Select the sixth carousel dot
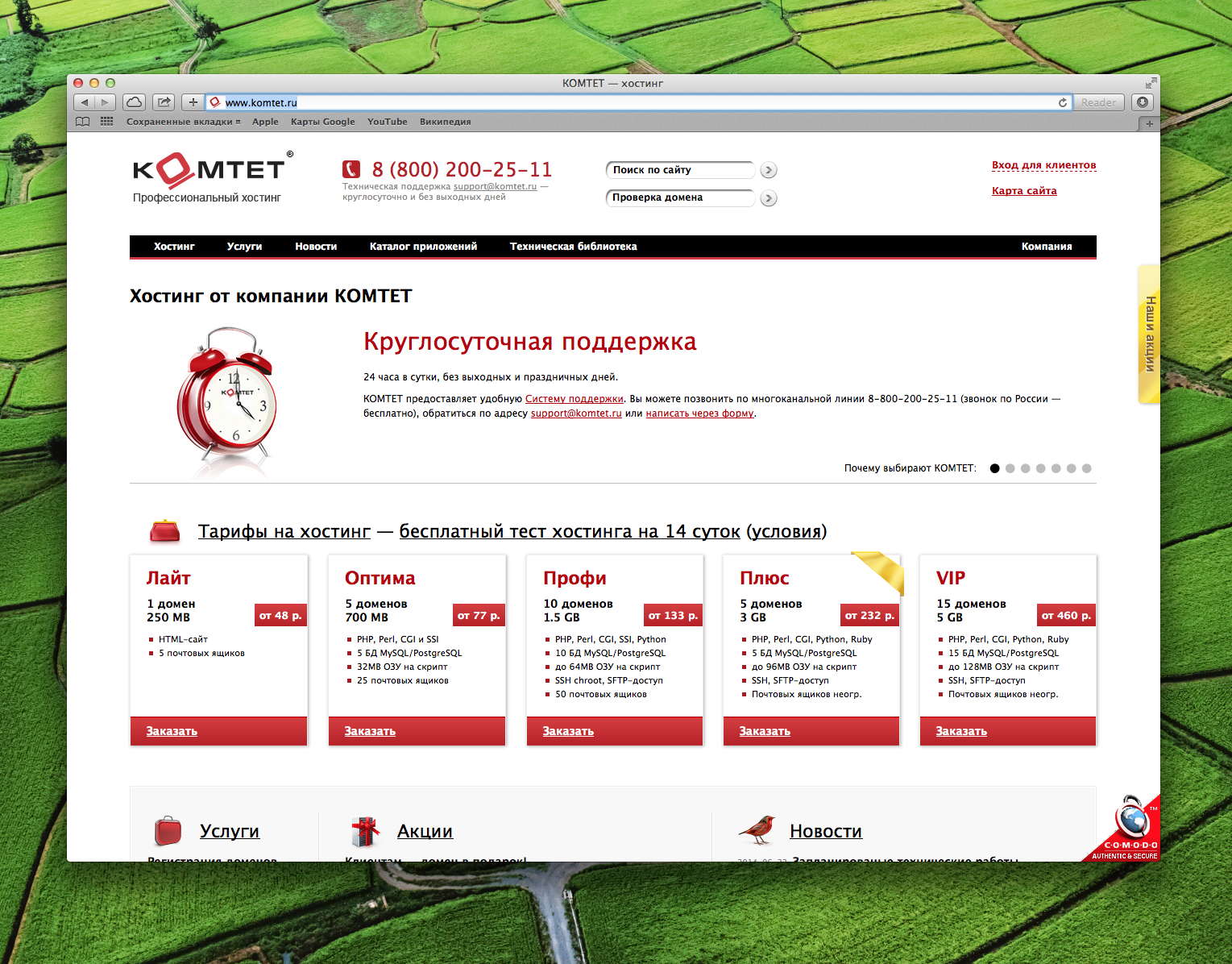The height and width of the screenshot is (964, 1232). click(x=1071, y=468)
